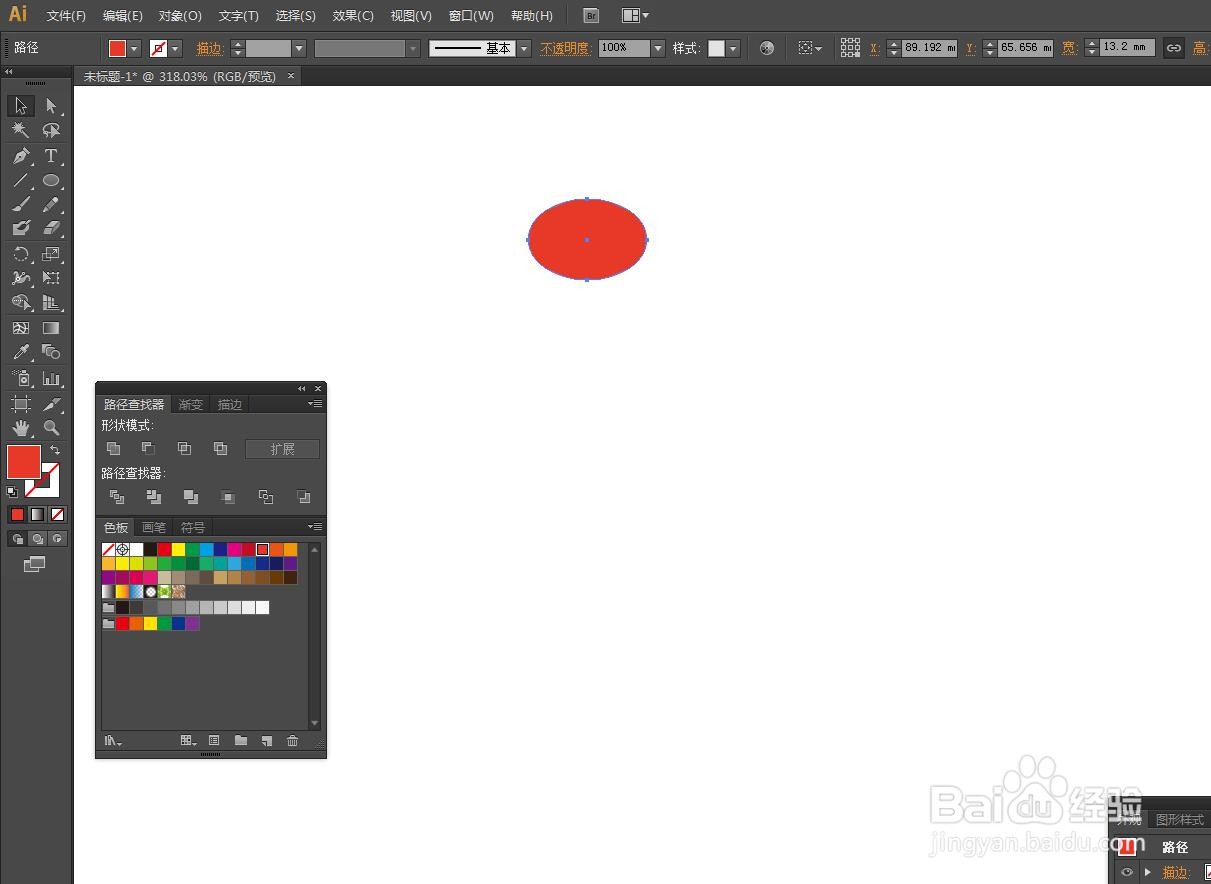Open opacity 100% dropdown arrow

658,48
